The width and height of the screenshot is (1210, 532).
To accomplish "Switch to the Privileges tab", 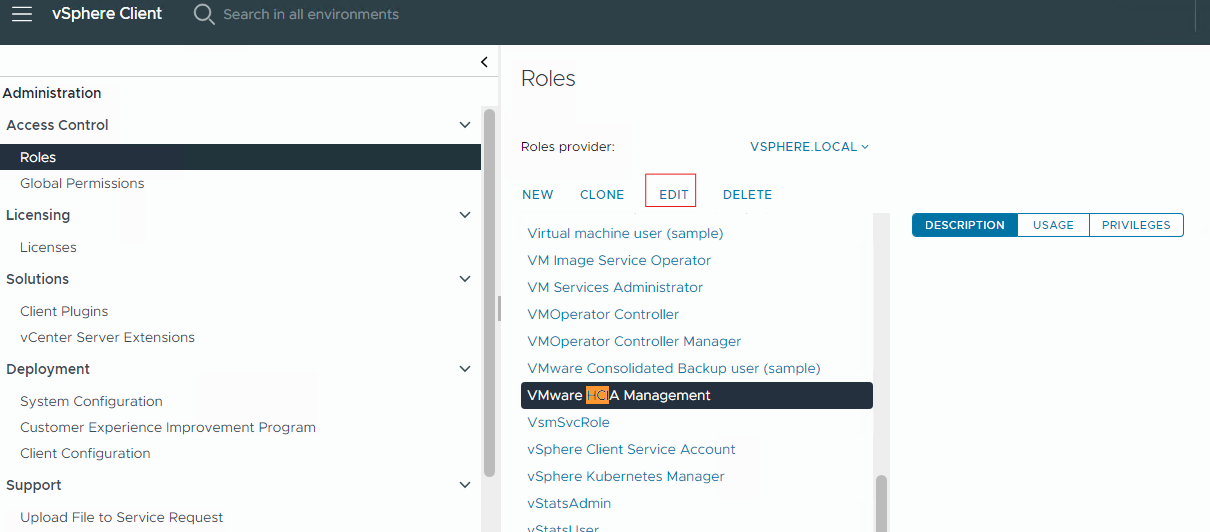I will [1136, 225].
